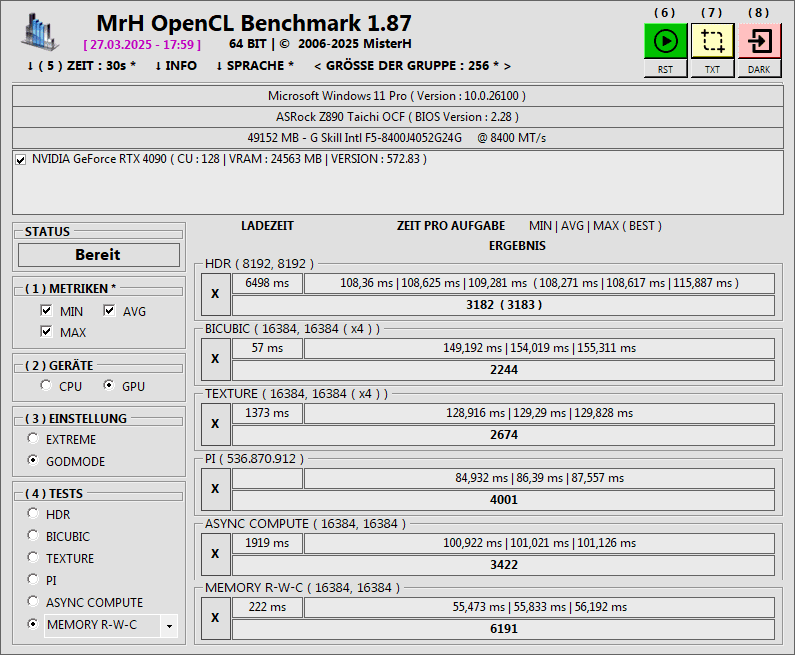The width and height of the screenshot is (795, 655).
Task: Click ASRock Z890 Taichi OCF row
Action: coord(398,117)
